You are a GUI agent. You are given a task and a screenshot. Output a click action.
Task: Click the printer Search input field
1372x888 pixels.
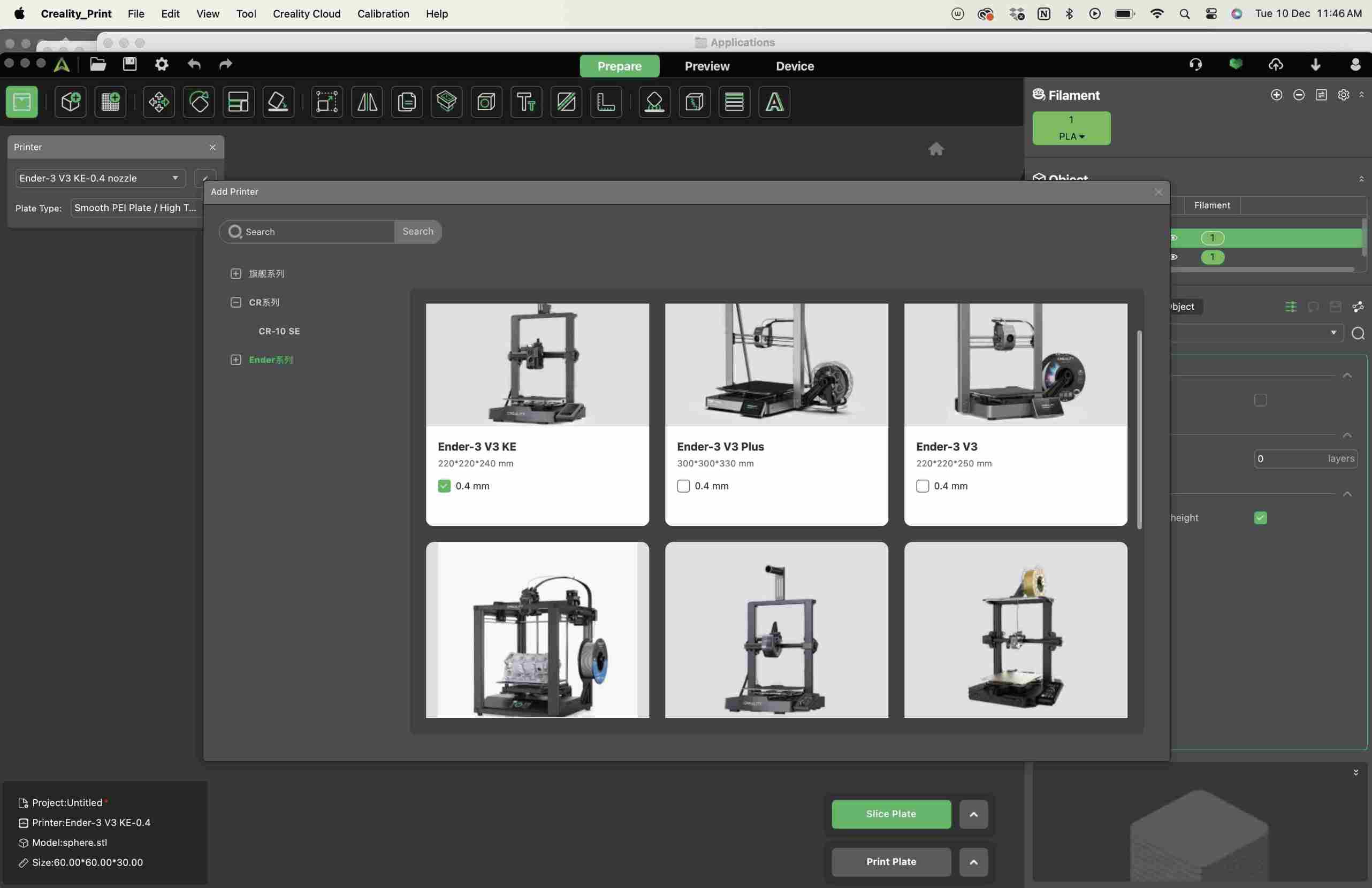click(x=307, y=231)
